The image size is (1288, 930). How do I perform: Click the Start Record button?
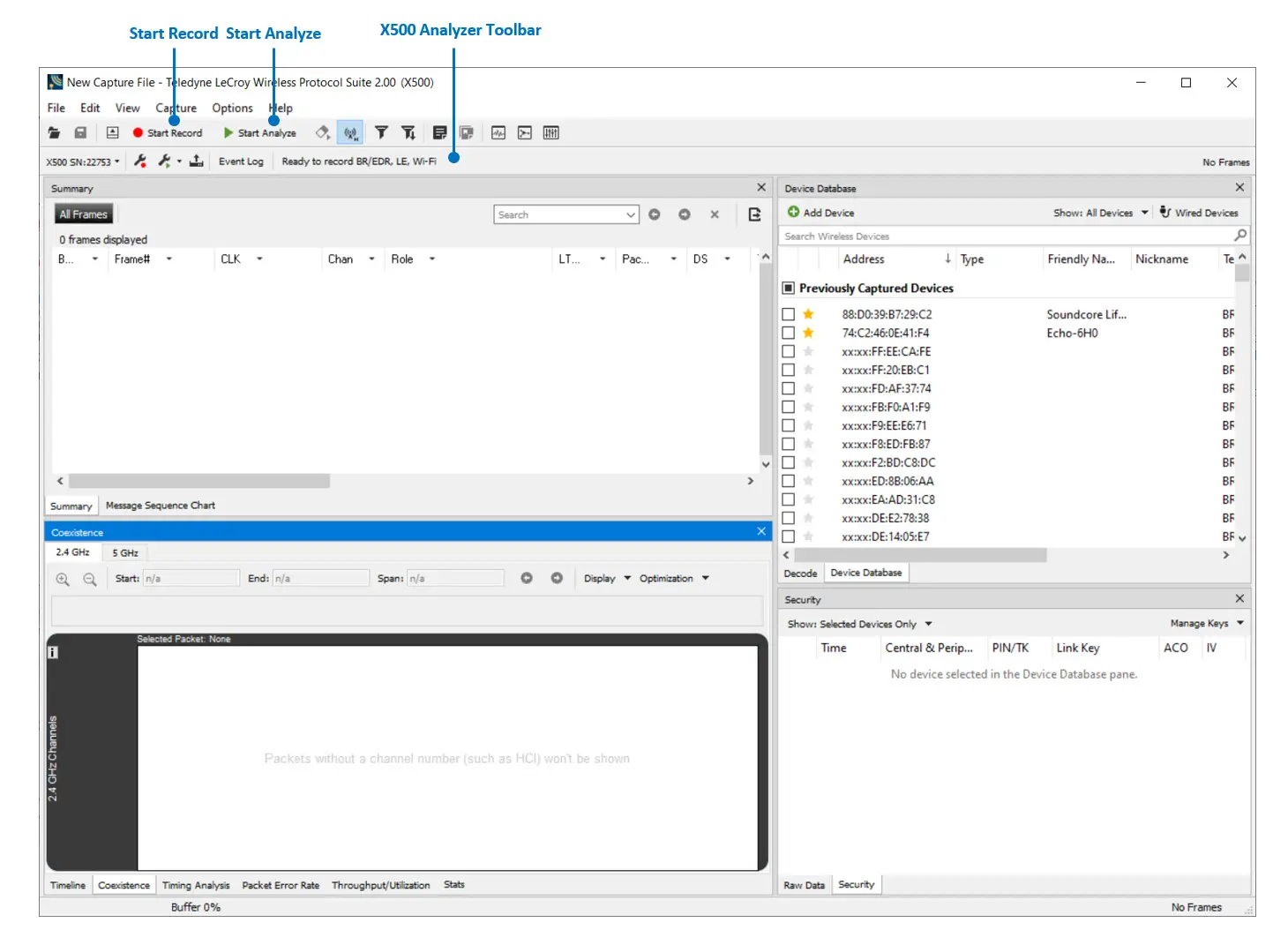coord(168,133)
